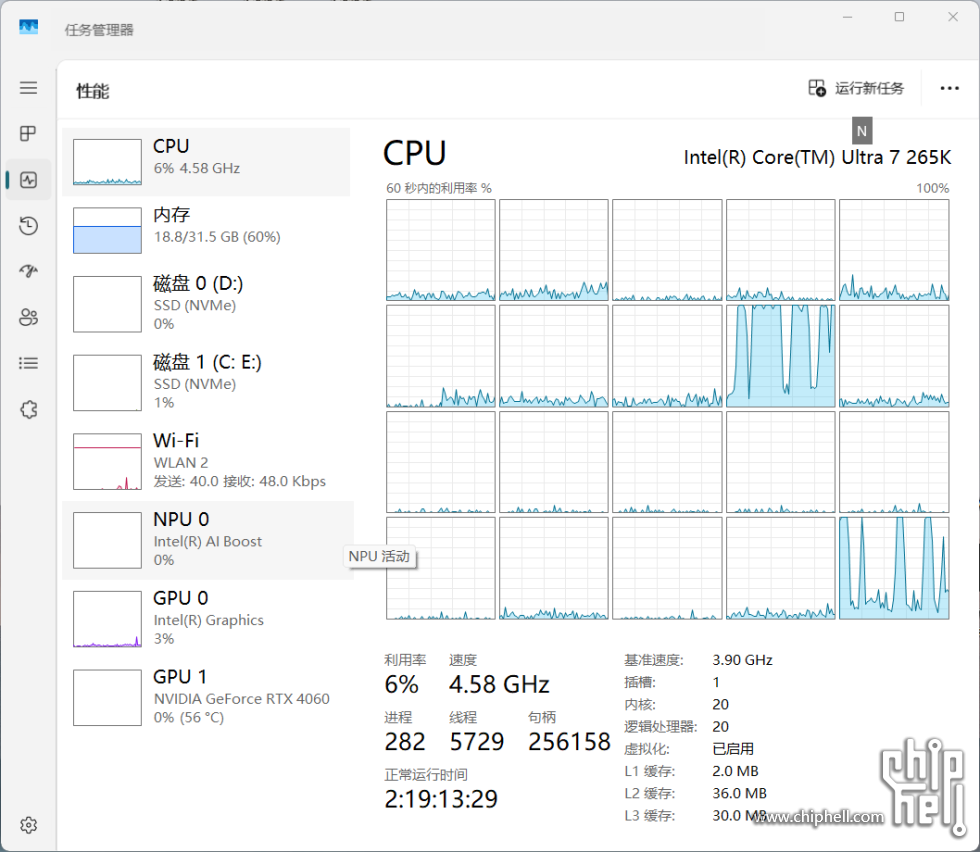Open the three-dot more options menu
980x852 pixels.
pyautogui.click(x=949, y=89)
